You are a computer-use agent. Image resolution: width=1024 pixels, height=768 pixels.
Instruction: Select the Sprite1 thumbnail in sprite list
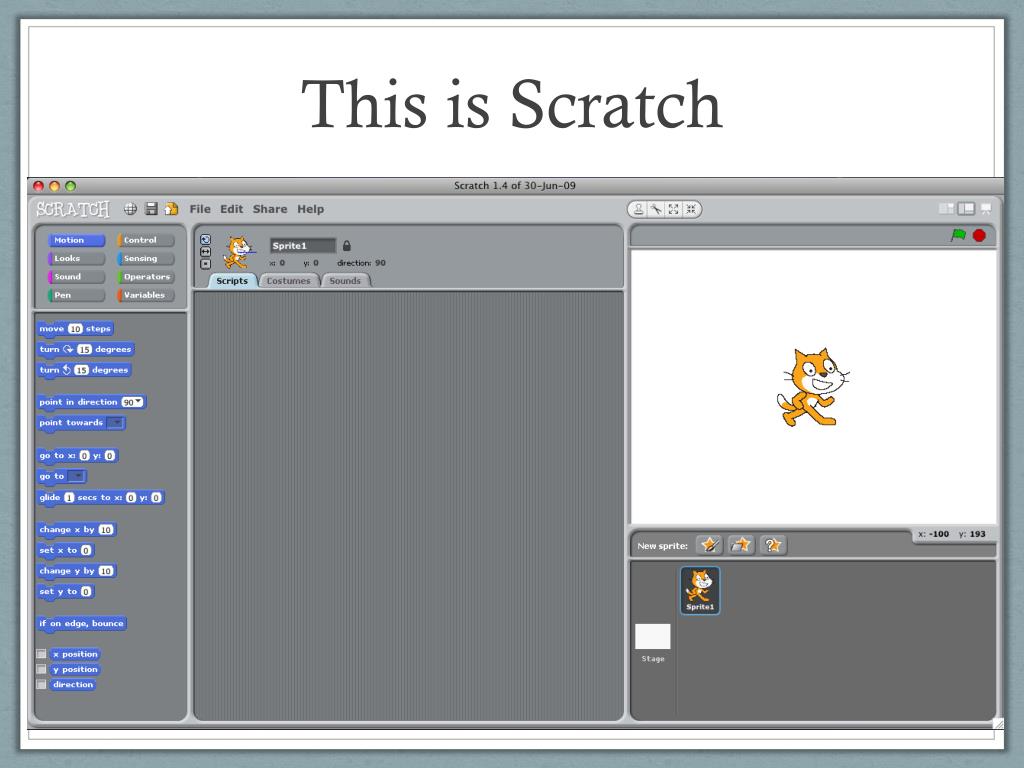700,590
